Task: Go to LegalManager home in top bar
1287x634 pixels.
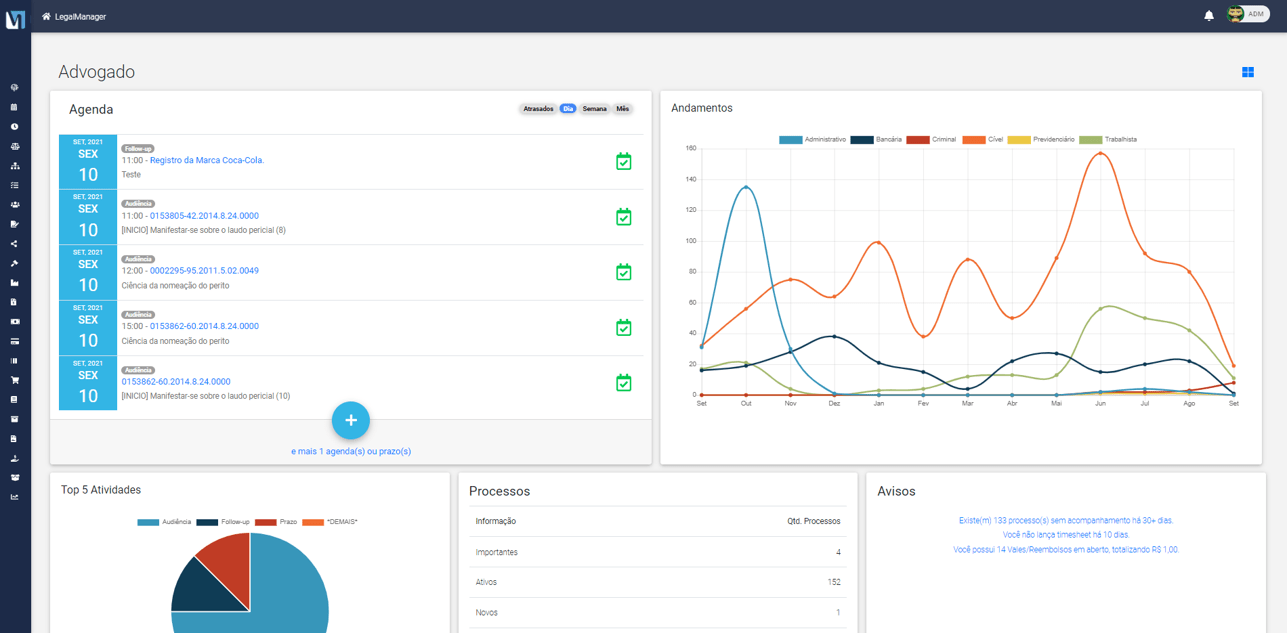Action: tap(74, 17)
